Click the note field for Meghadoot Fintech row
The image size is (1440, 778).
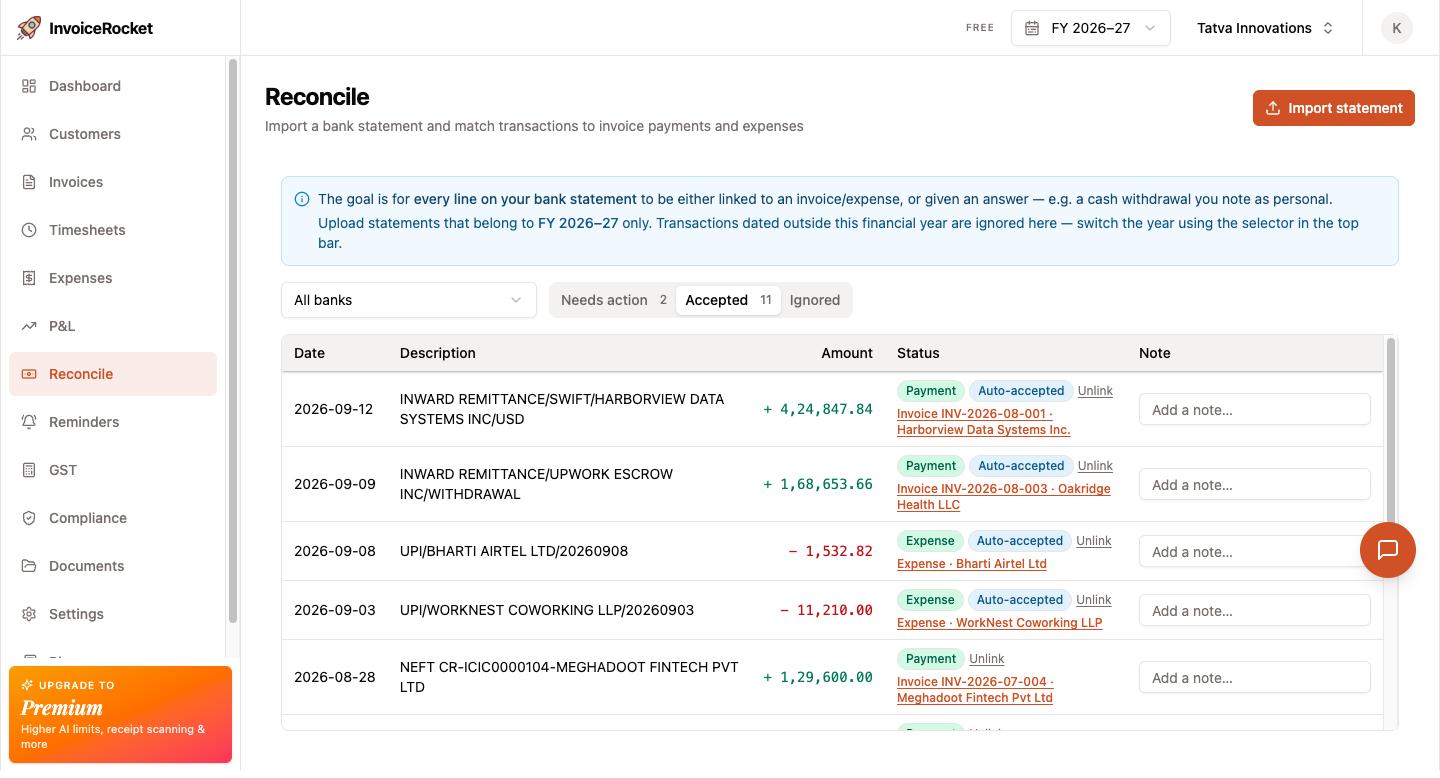pos(1255,678)
